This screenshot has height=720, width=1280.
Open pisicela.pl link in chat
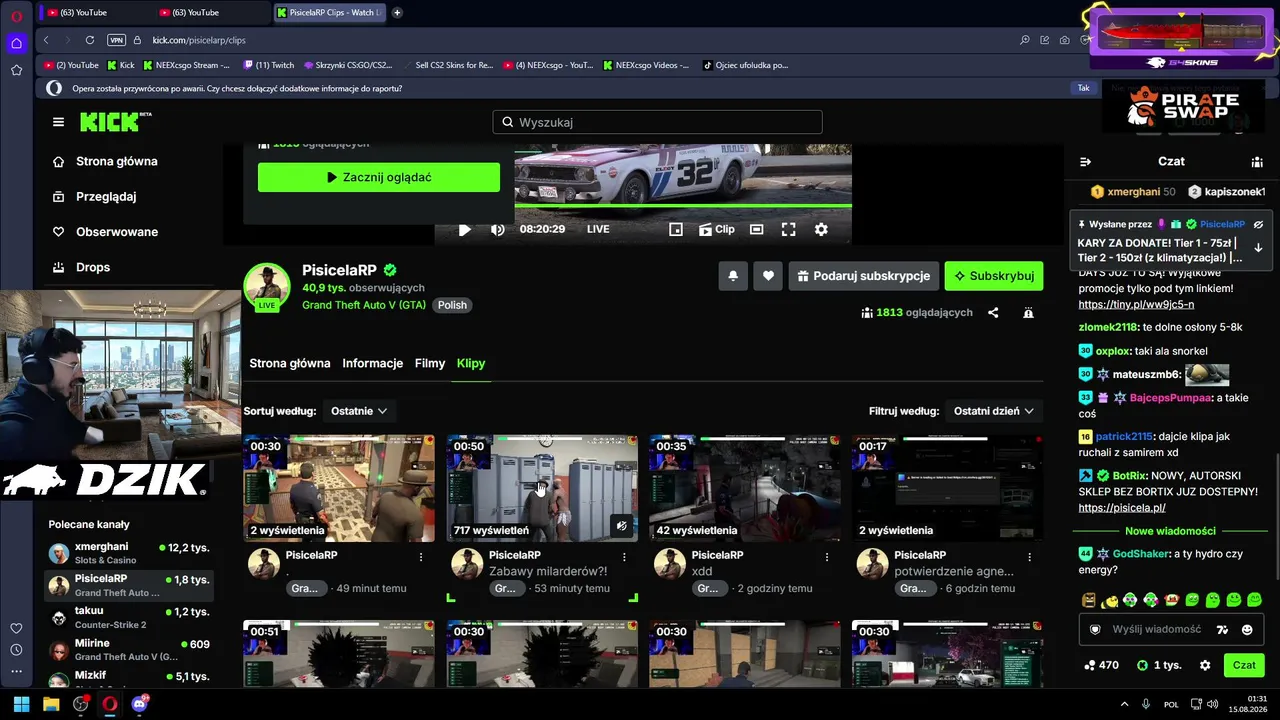point(1122,508)
